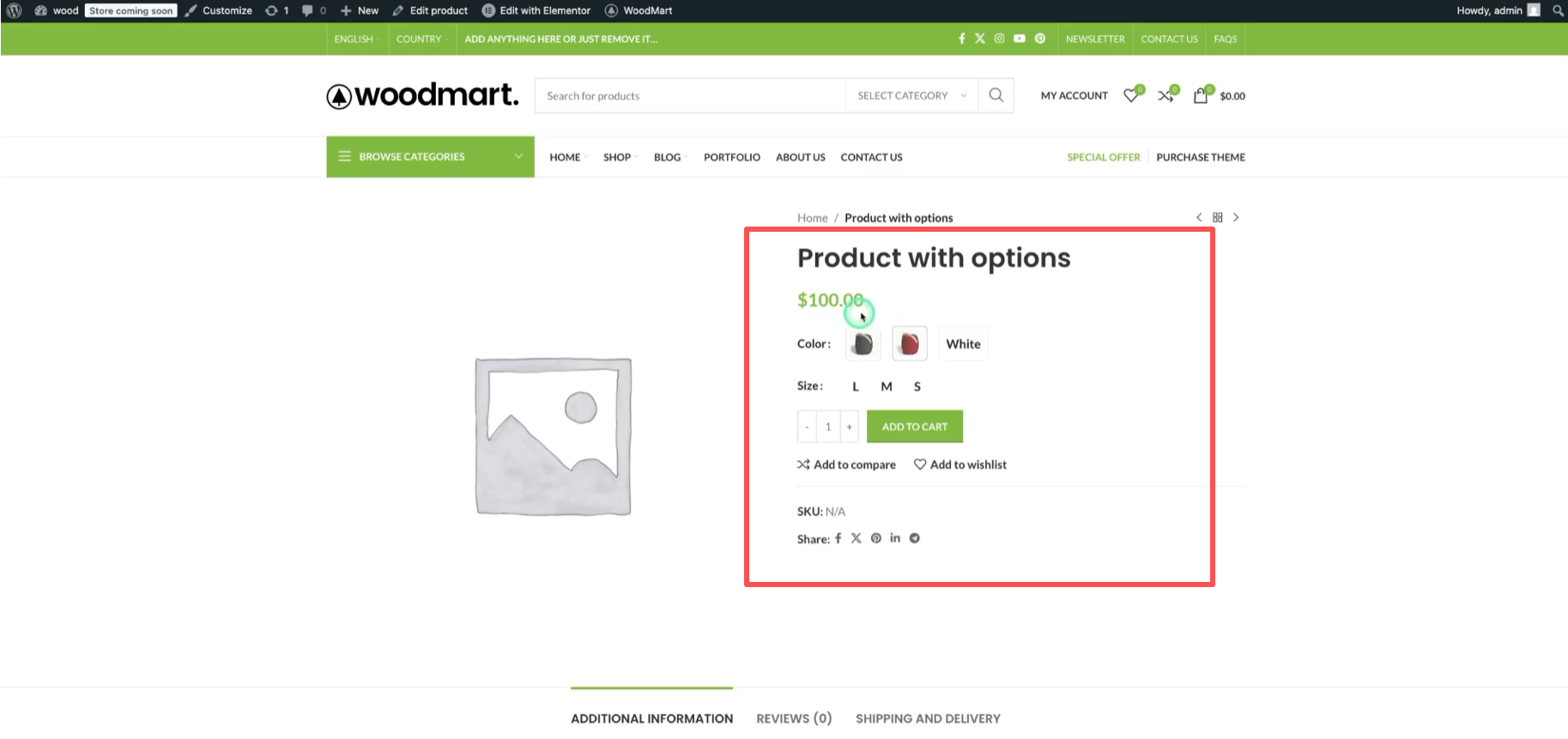Screen dimensions: 1568x739
Task: Click Edit product in admin bar
Action: click(x=430, y=10)
